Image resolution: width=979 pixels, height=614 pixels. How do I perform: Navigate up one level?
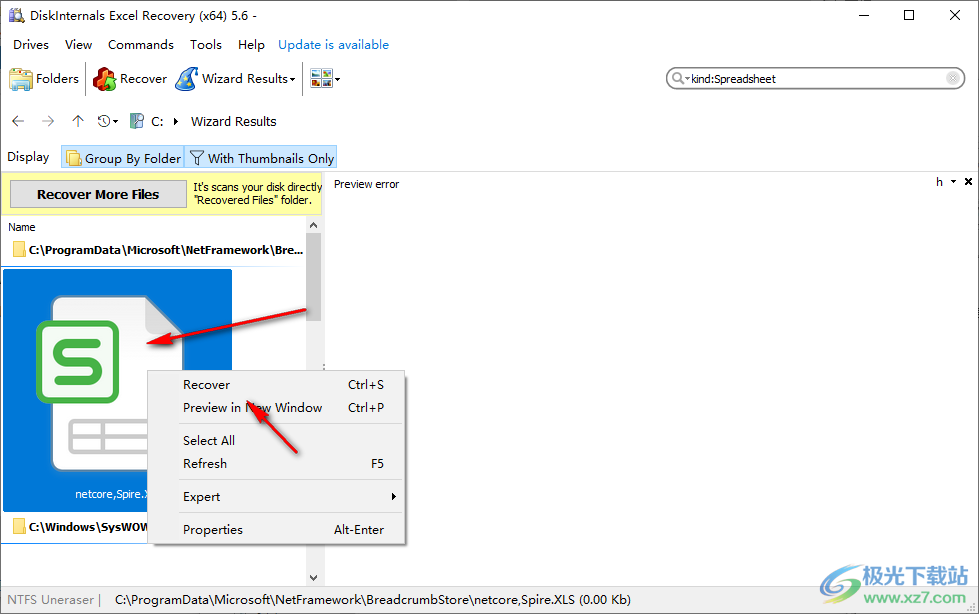(x=77, y=121)
